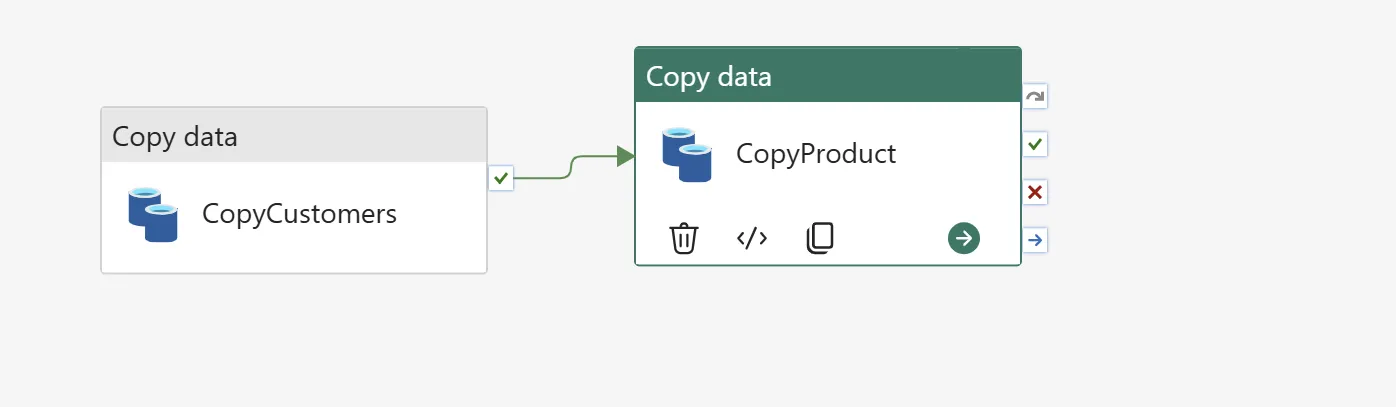Click the success connector on CopyCustomers
The image size is (1396, 407).
(x=501, y=179)
